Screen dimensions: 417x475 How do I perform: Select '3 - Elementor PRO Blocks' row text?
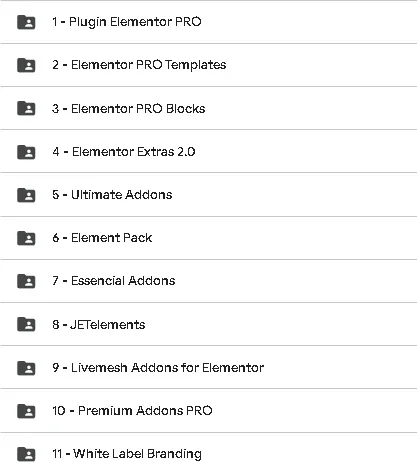coord(129,109)
